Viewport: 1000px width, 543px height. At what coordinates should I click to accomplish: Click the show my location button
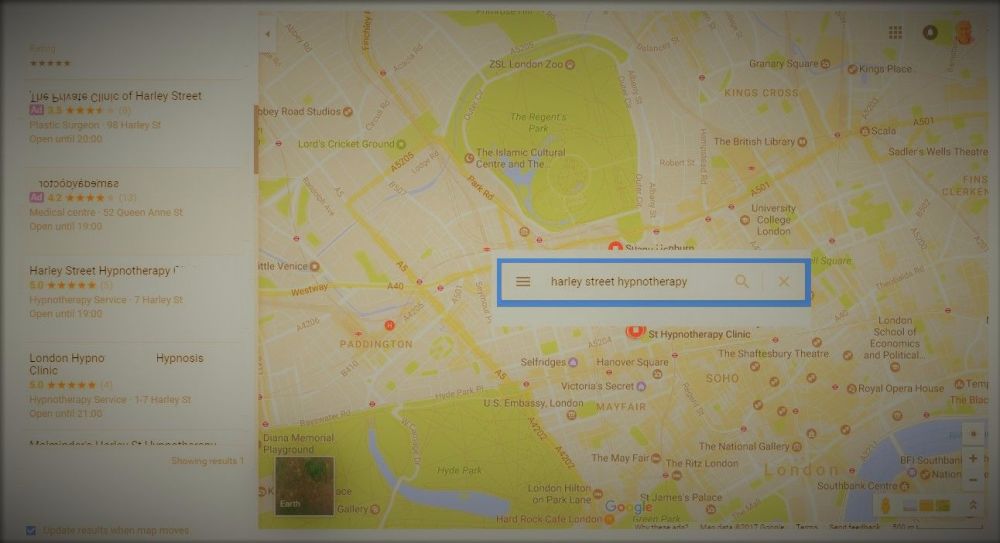click(x=973, y=434)
